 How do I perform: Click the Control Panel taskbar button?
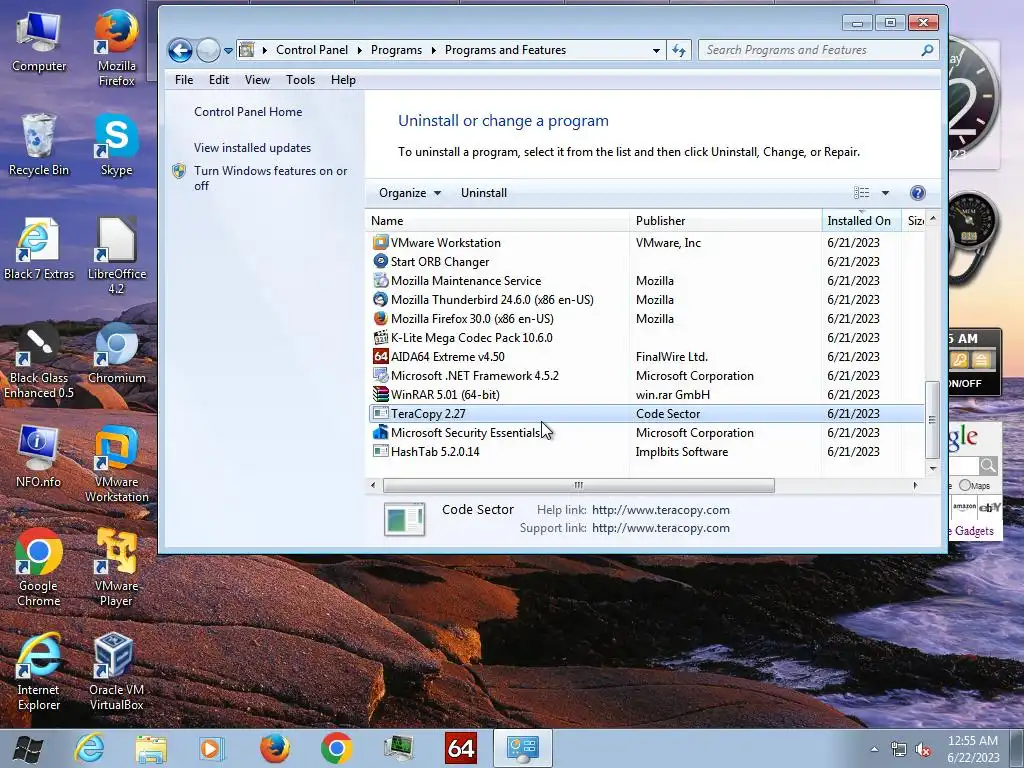[x=522, y=748]
